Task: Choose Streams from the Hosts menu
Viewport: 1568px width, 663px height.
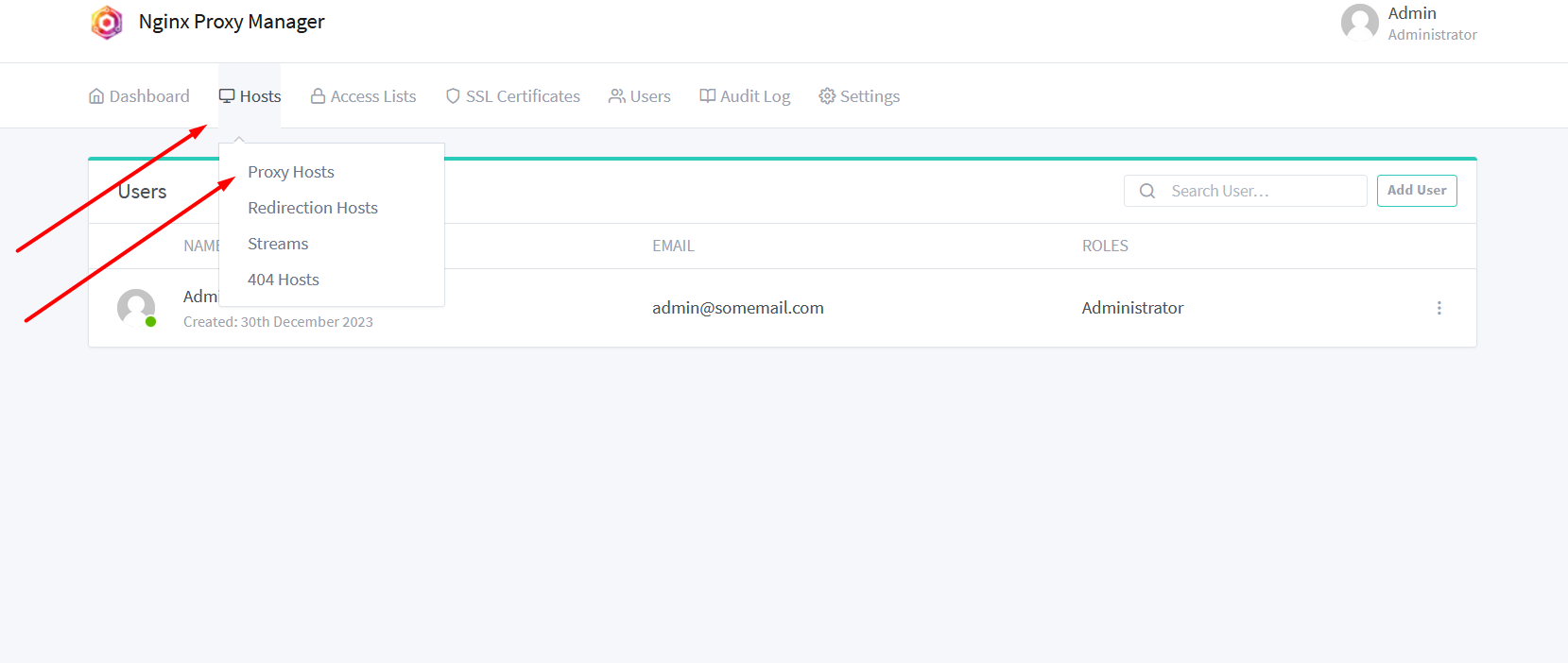Action: pos(278,244)
